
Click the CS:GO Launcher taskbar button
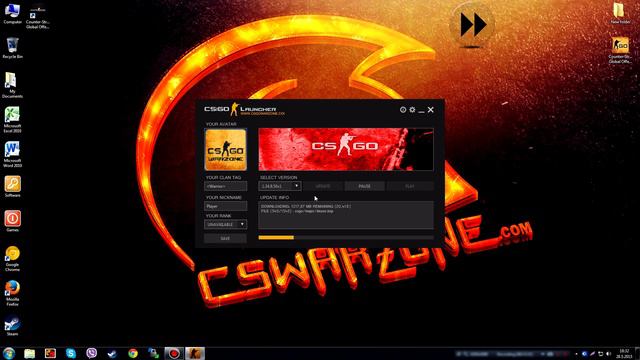click(195, 353)
